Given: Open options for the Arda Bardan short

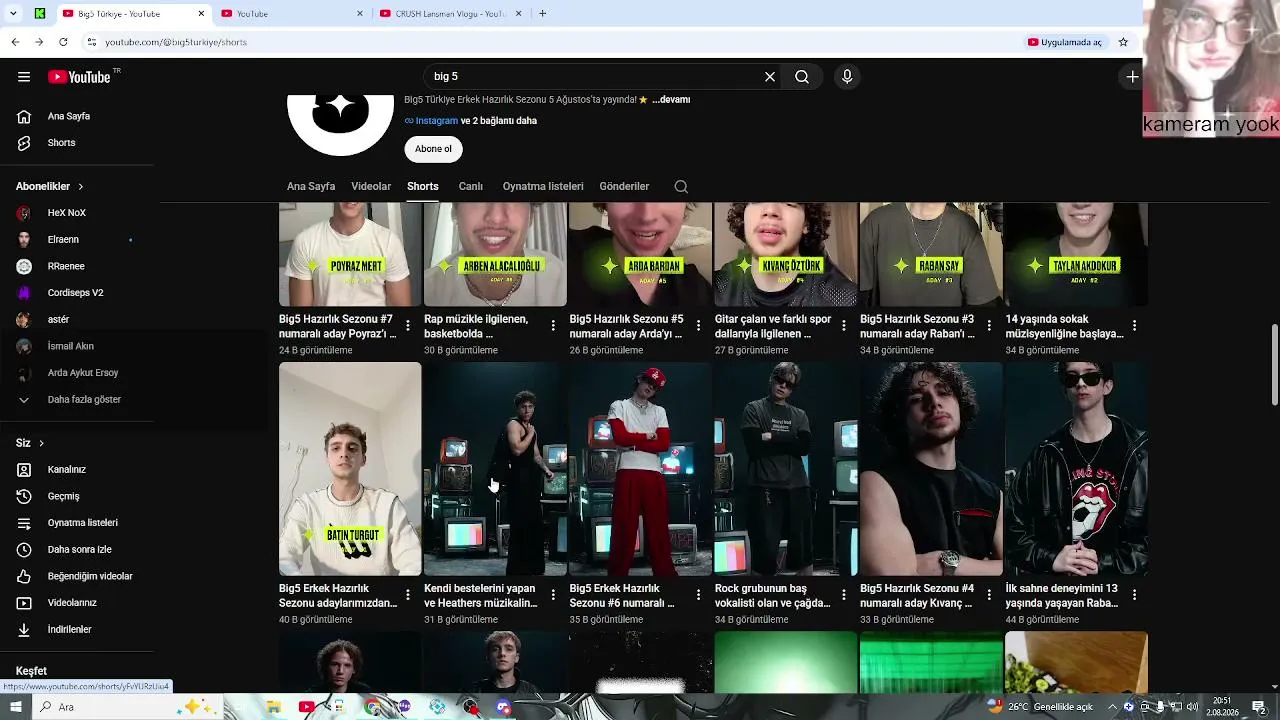Looking at the screenshot, I should point(698,326).
